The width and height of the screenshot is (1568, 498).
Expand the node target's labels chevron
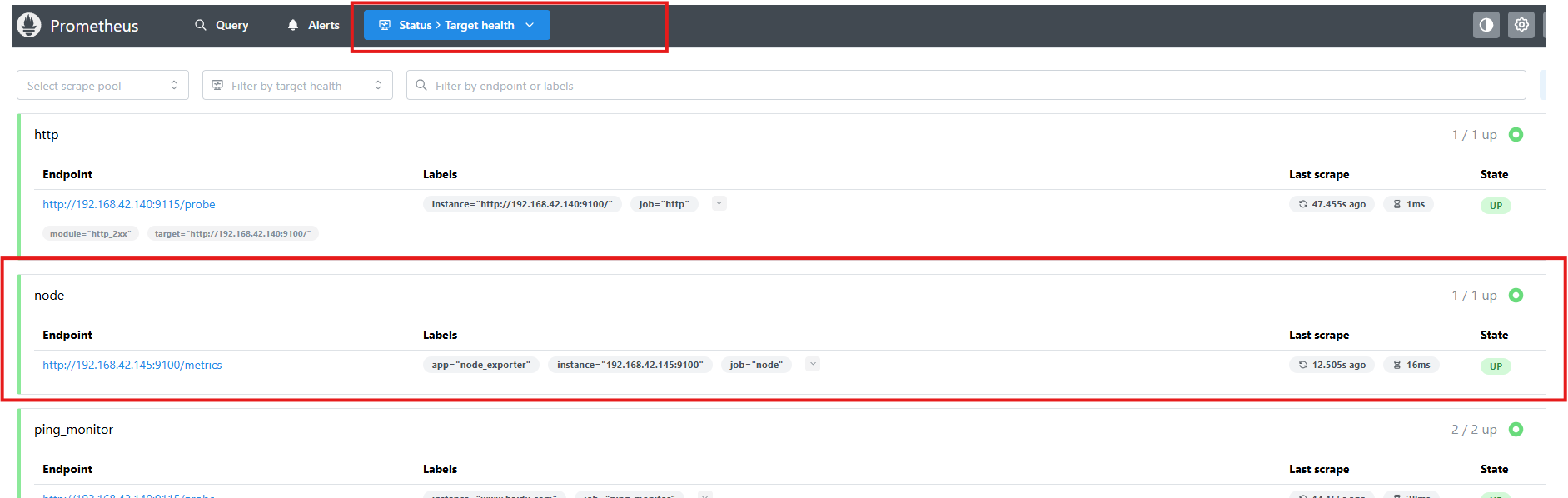pyautogui.click(x=813, y=364)
